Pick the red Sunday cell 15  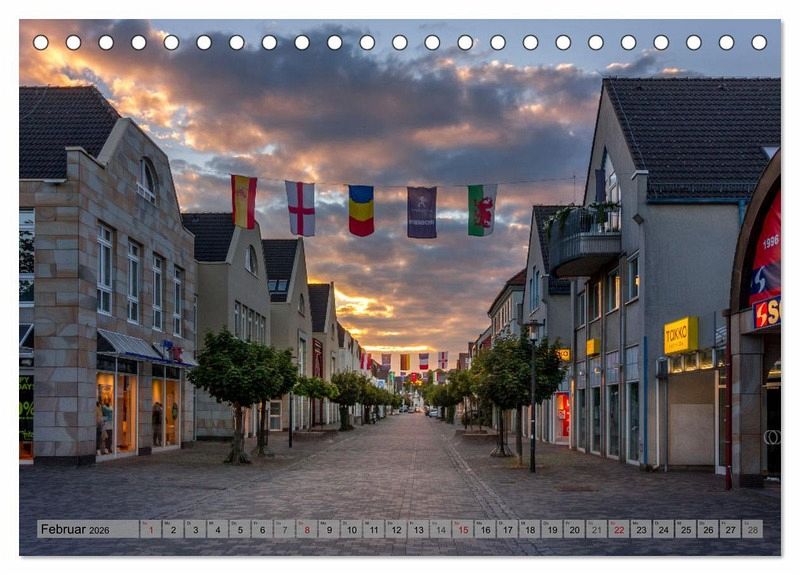[x=463, y=529]
